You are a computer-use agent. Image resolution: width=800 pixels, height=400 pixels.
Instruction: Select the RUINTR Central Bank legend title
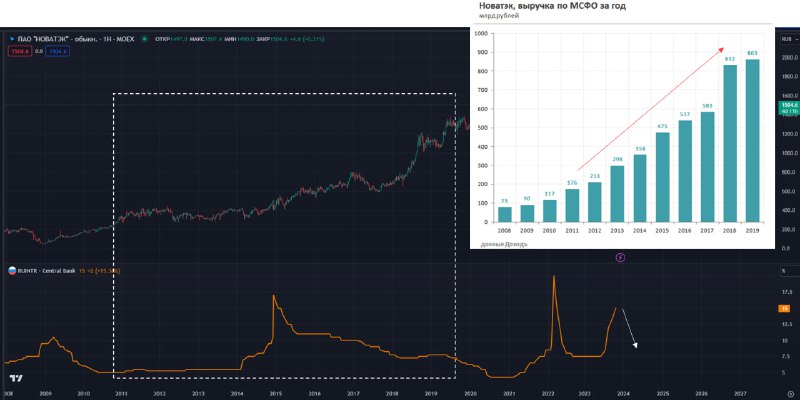coord(46,271)
